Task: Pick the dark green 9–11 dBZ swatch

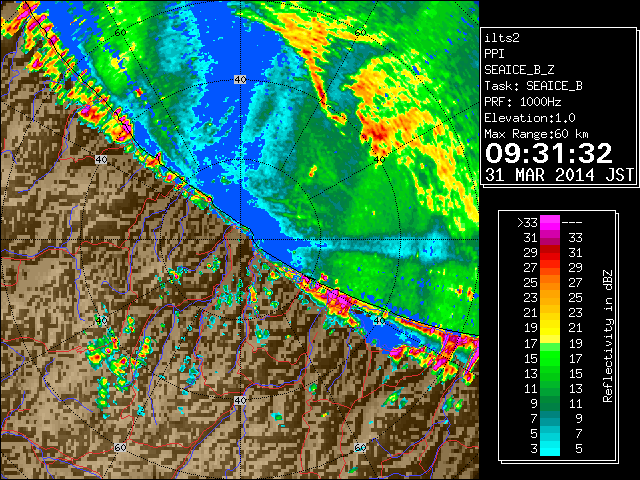Action: [x=550, y=403]
